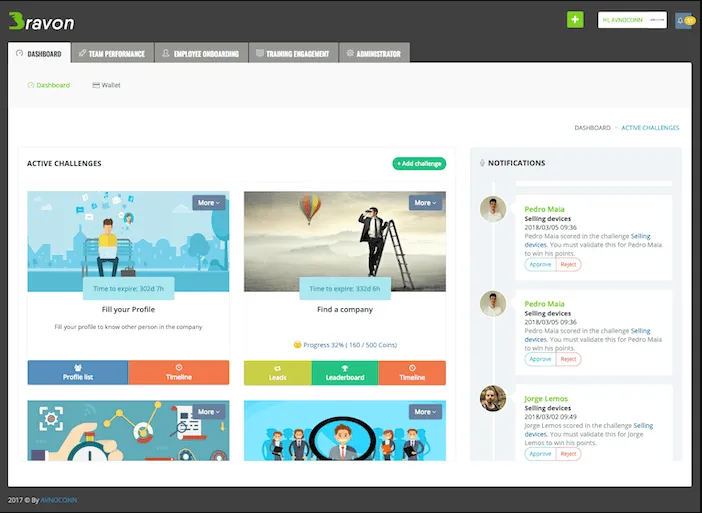
Task: Open Leaderboard on Find a company card
Action: click(x=345, y=373)
